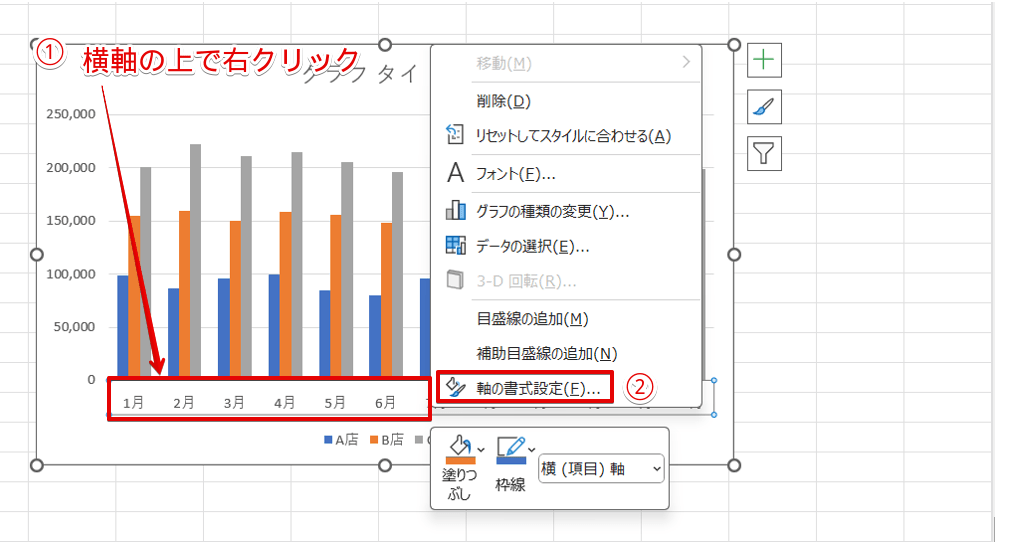Screen dimensions: 1016x547
Task: Click the 枠線 outline pen icon
Action: 511,448
